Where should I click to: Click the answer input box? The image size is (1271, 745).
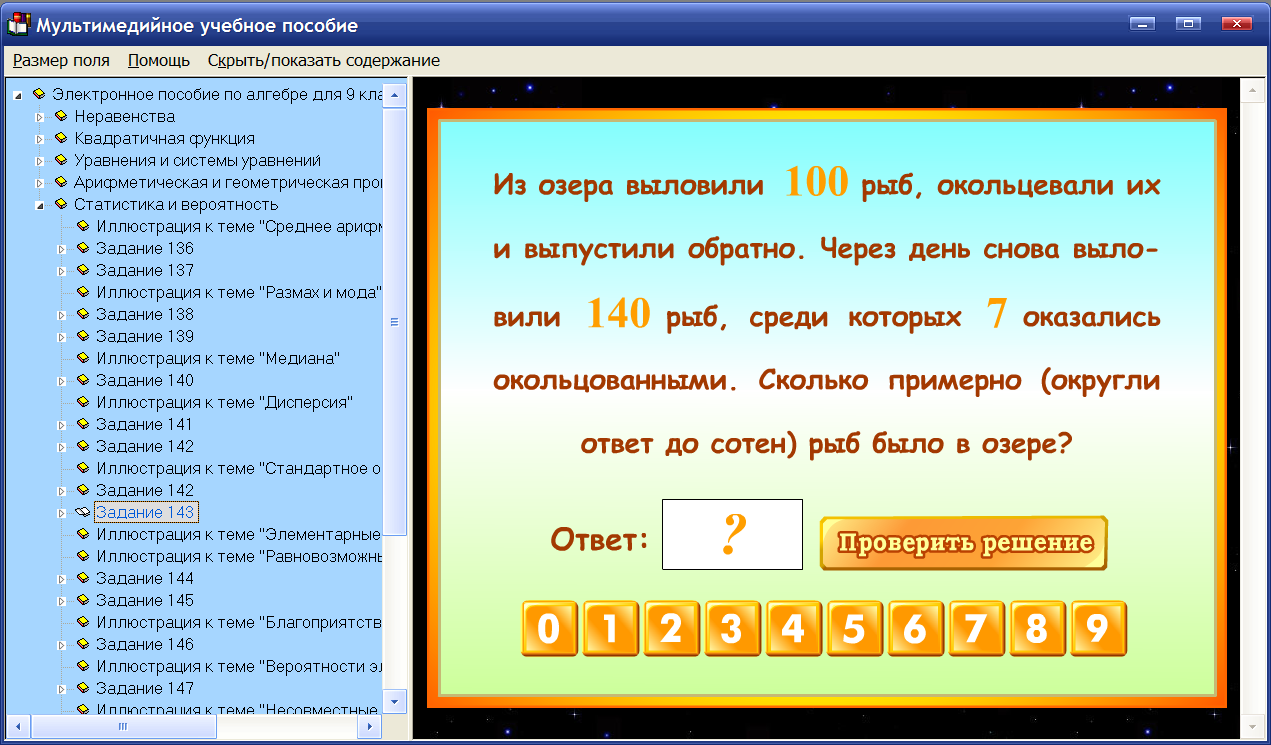[732, 534]
